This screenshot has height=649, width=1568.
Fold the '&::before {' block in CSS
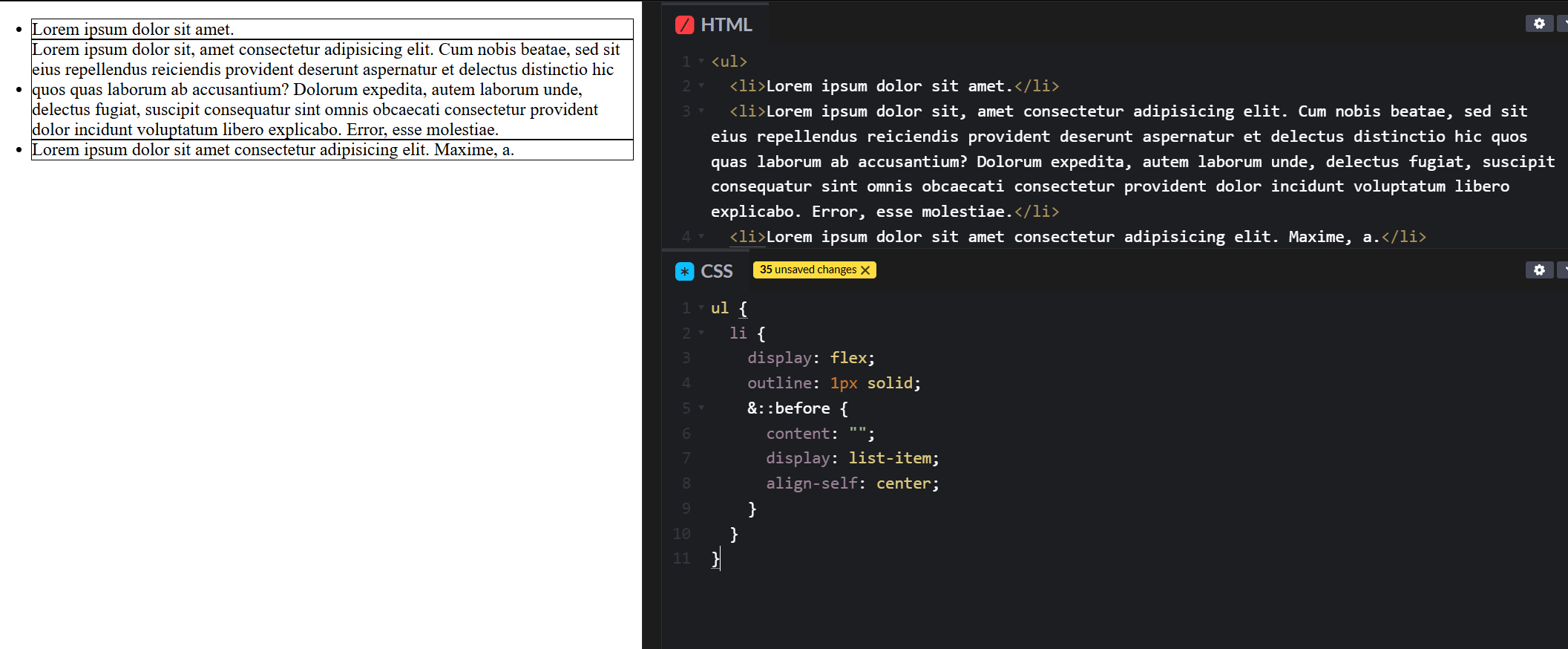[701, 408]
